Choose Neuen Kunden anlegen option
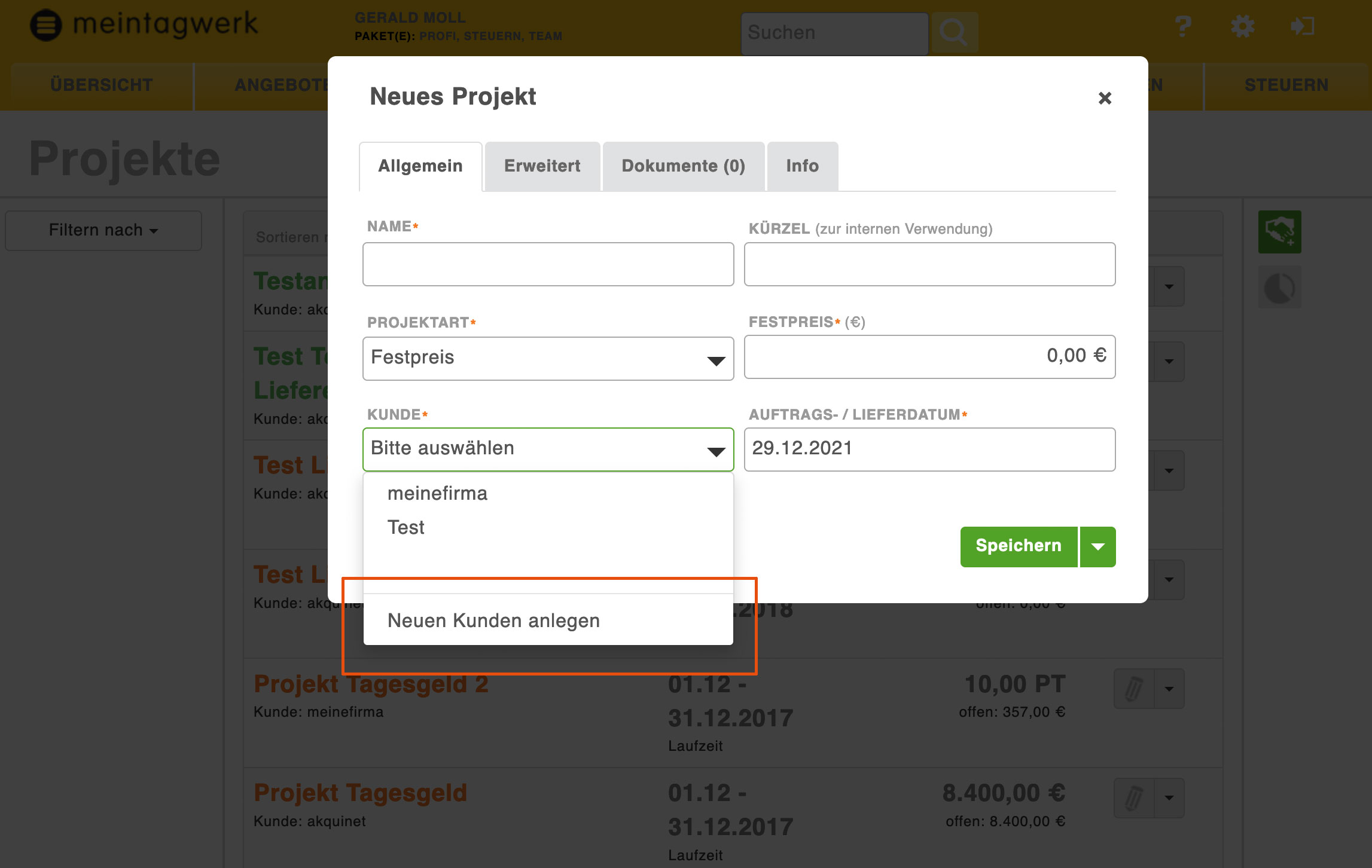Image resolution: width=1372 pixels, height=868 pixels. click(x=494, y=621)
